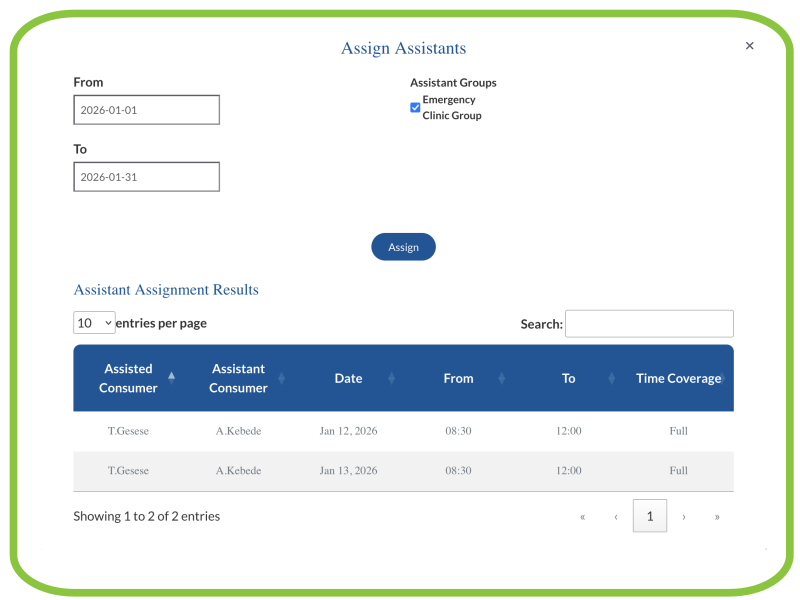Click the From date field
Image resolution: width=800 pixels, height=600 pixels.
146,109
